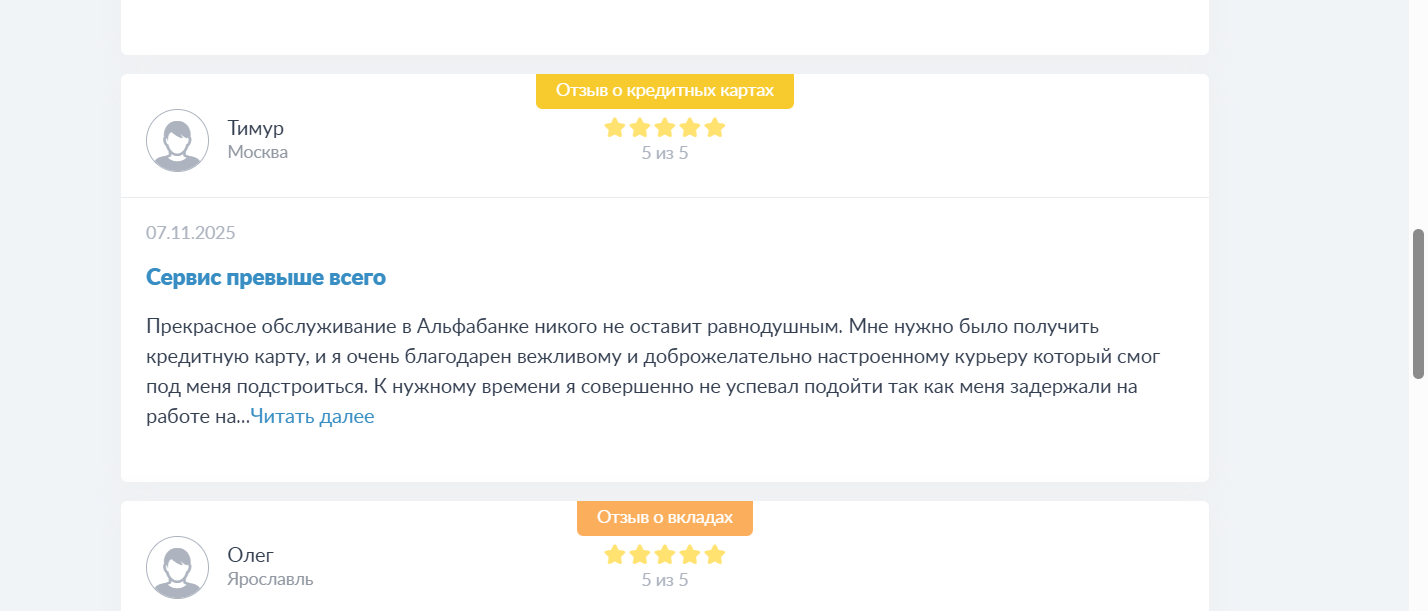
Task: Click the fifth star in Олег's rating
Action: [714, 555]
